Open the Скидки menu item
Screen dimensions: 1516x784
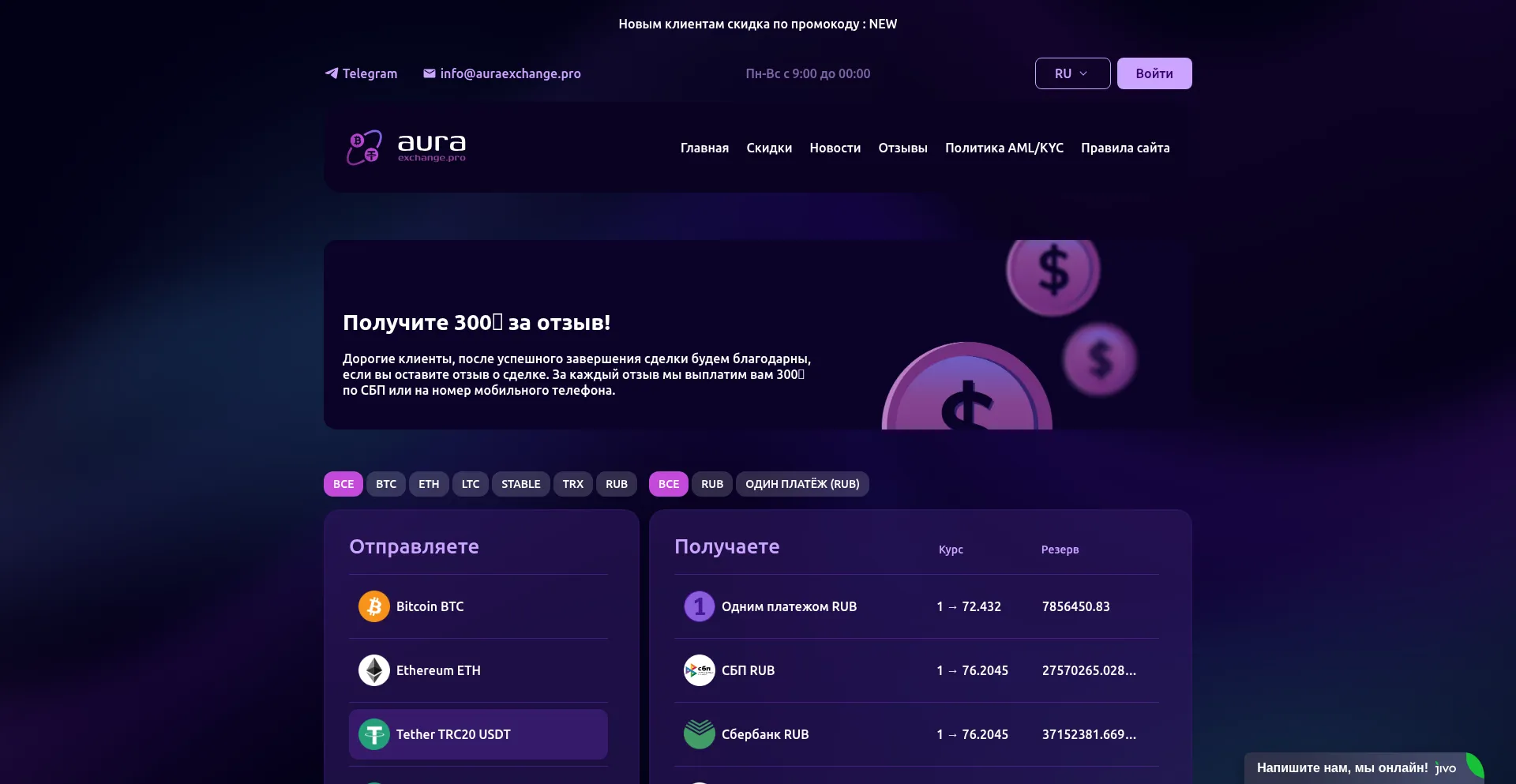click(769, 148)
